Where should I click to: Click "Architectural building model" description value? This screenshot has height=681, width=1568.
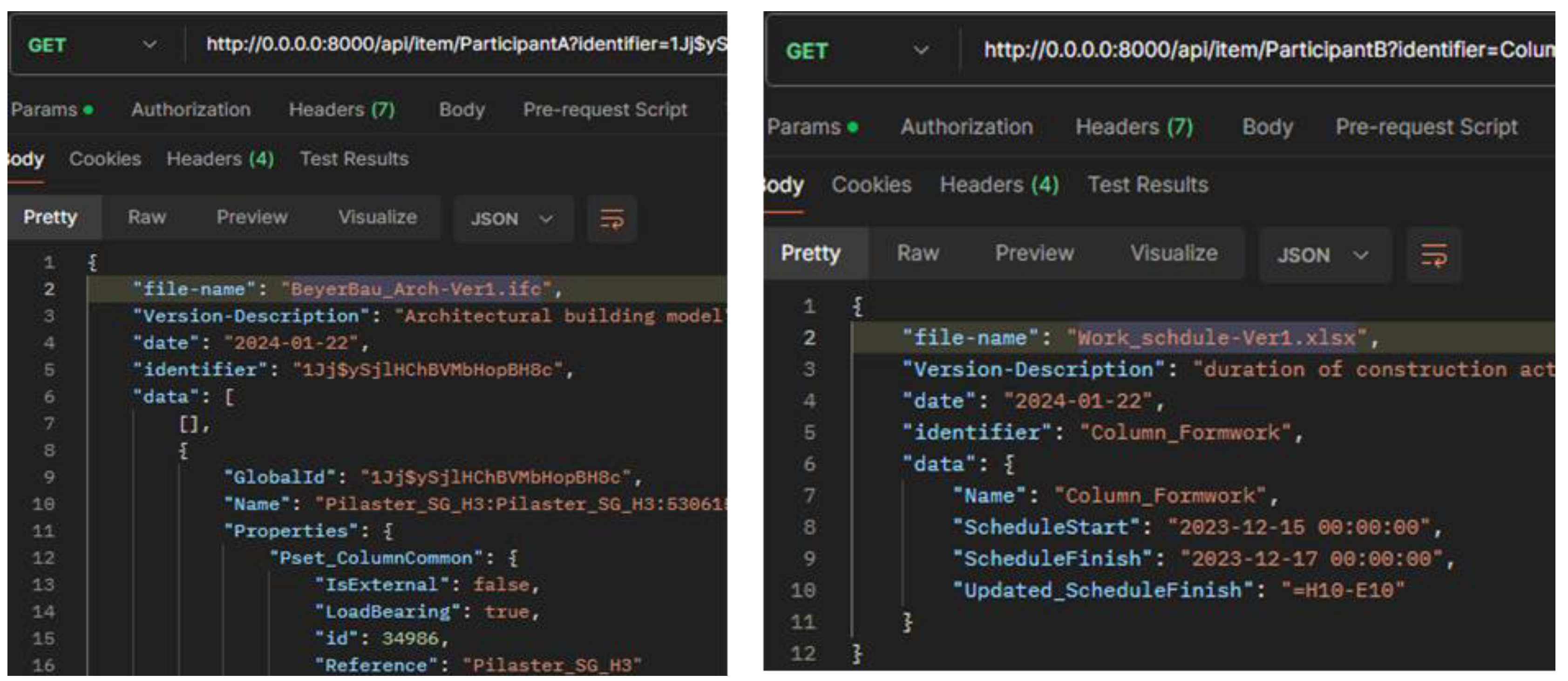click(x=561, y=316)
